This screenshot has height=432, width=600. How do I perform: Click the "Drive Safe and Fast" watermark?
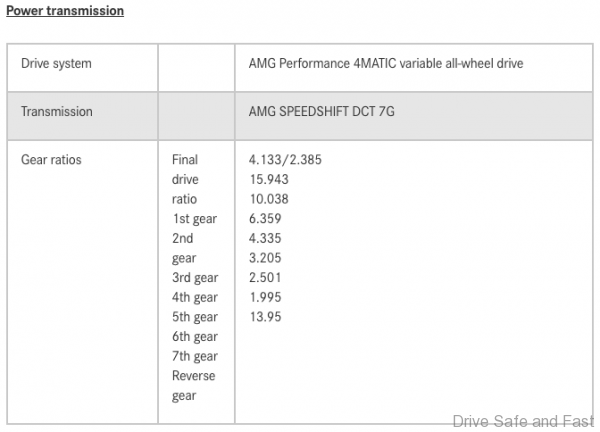tap(524, 422)
